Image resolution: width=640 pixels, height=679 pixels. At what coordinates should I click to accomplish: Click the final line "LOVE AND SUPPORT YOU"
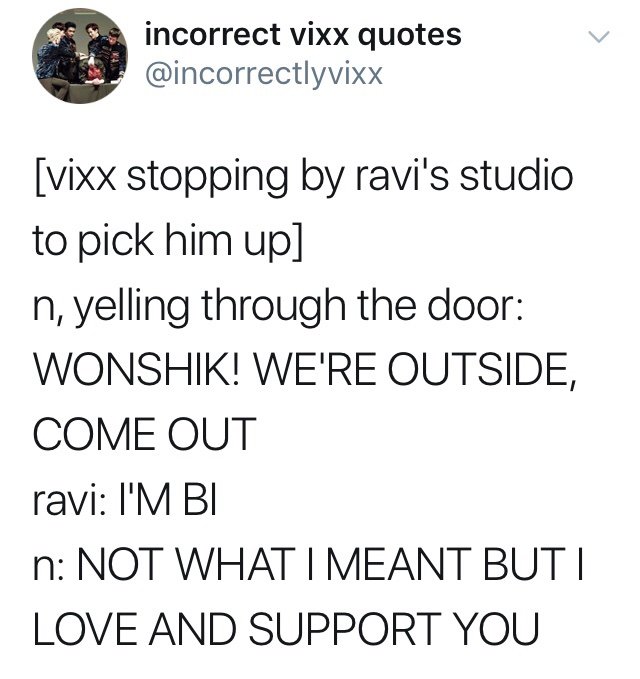click(x=286, y=628)
